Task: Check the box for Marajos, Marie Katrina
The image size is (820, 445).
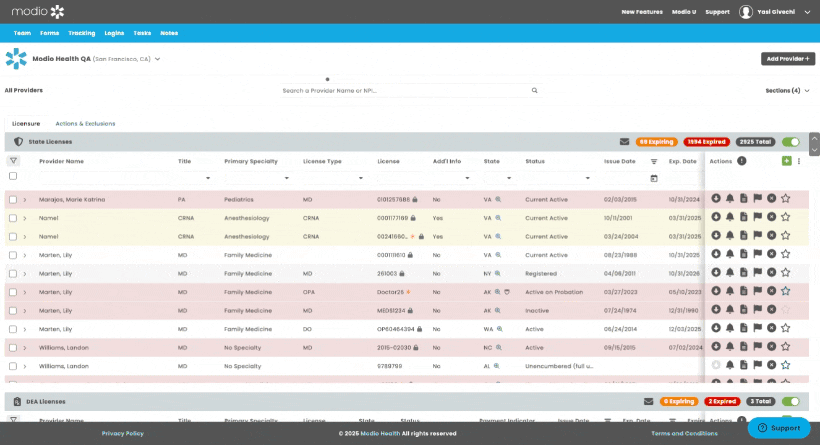Action: click(x=13, y=200)
